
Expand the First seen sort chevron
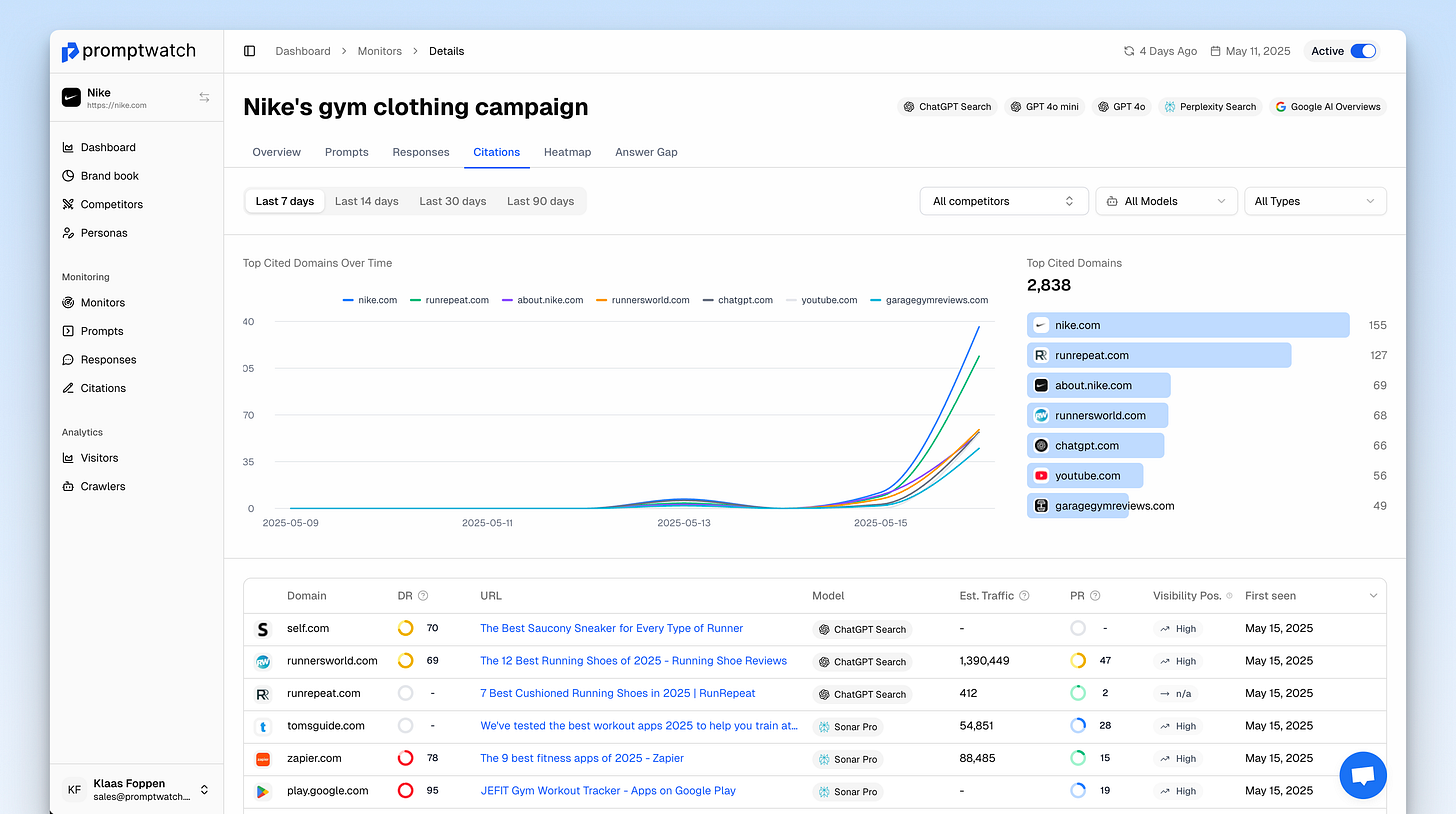(x=1373, y=596)
